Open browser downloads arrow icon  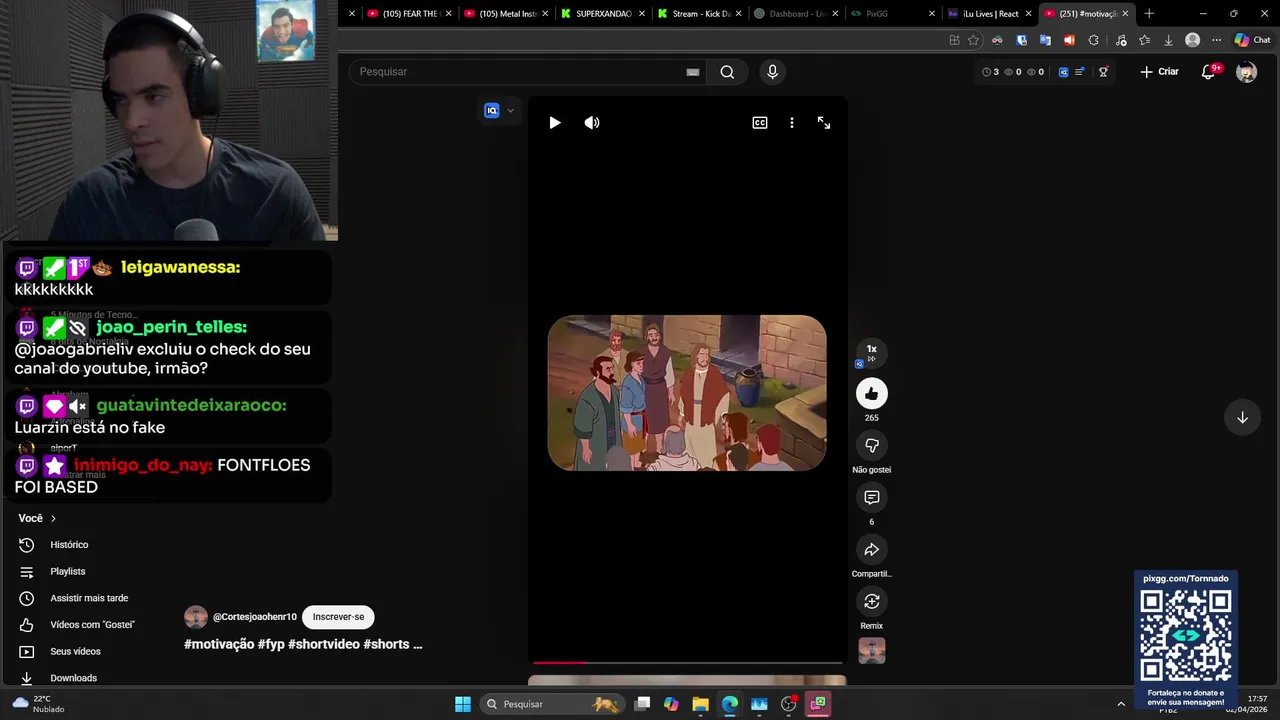[x=1168, y=40]
